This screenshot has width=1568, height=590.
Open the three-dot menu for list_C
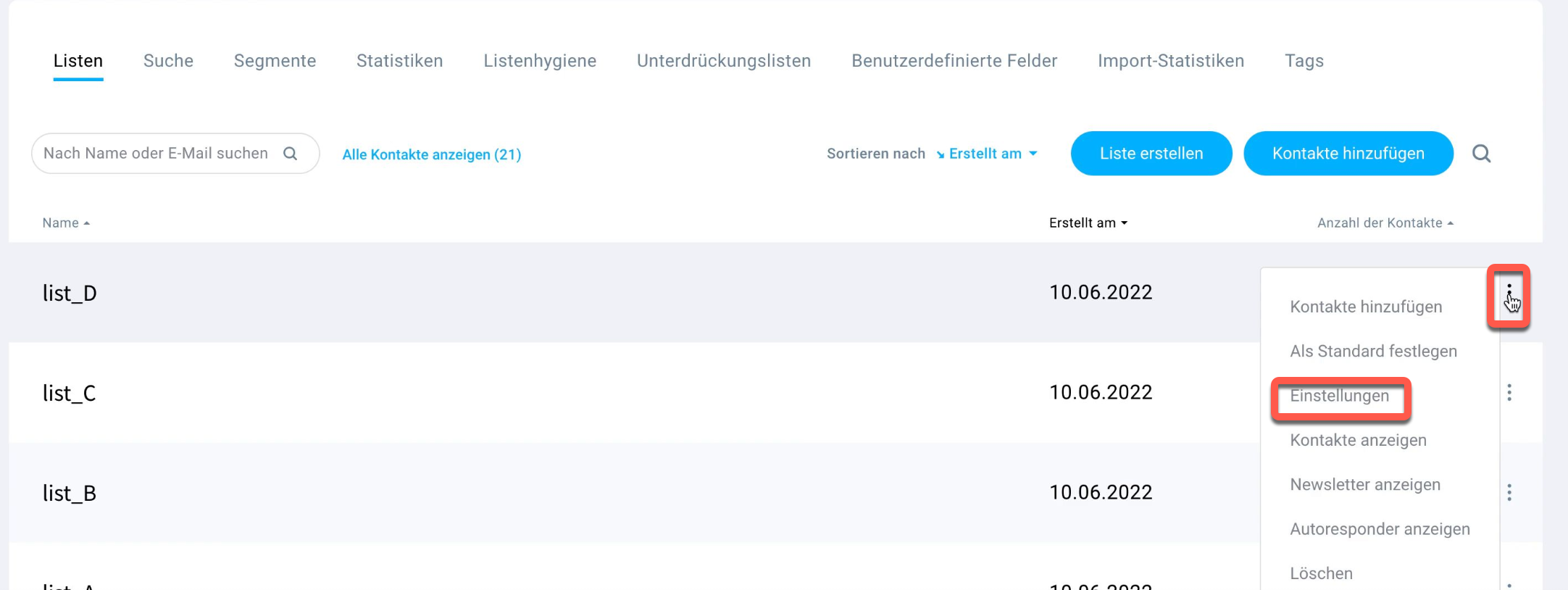point(1509,393)
